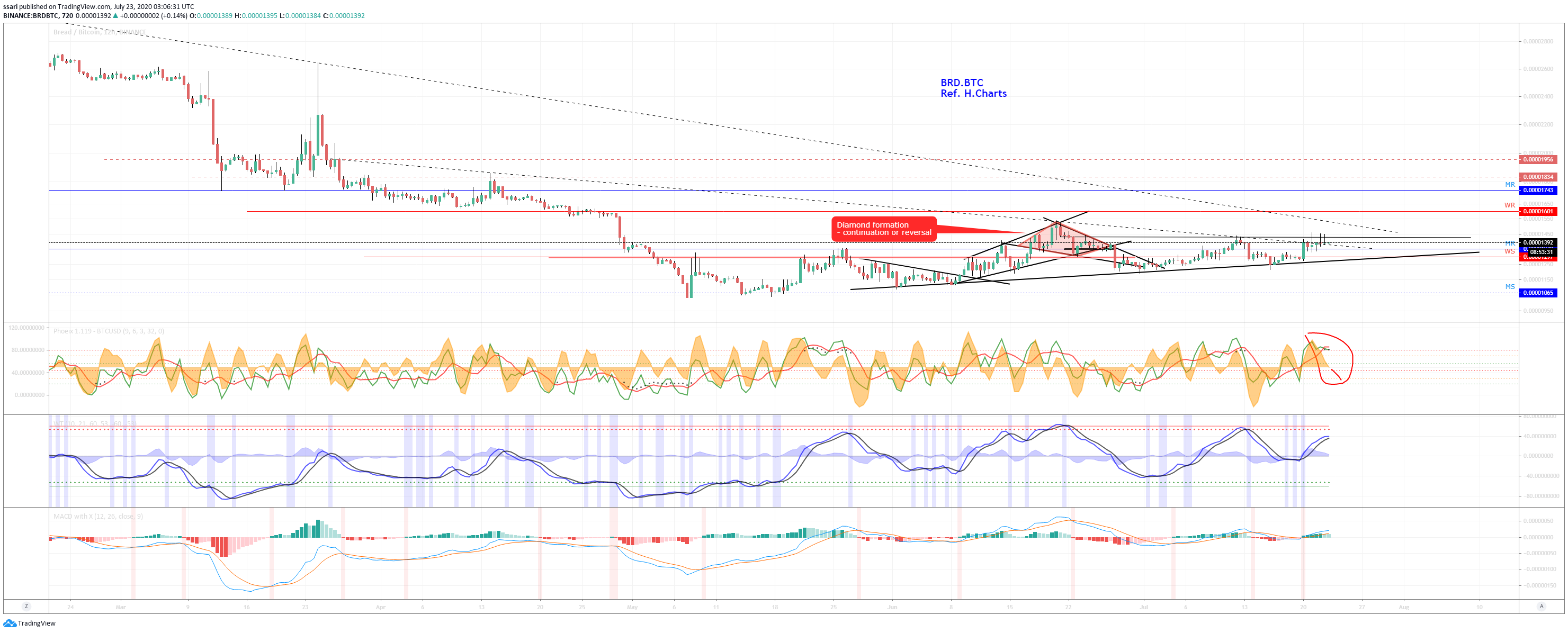The width and height of the screenshot is (1568, 633).
Task: Select the WR label above 0.00001601 line
Action: coord(1510,206)
